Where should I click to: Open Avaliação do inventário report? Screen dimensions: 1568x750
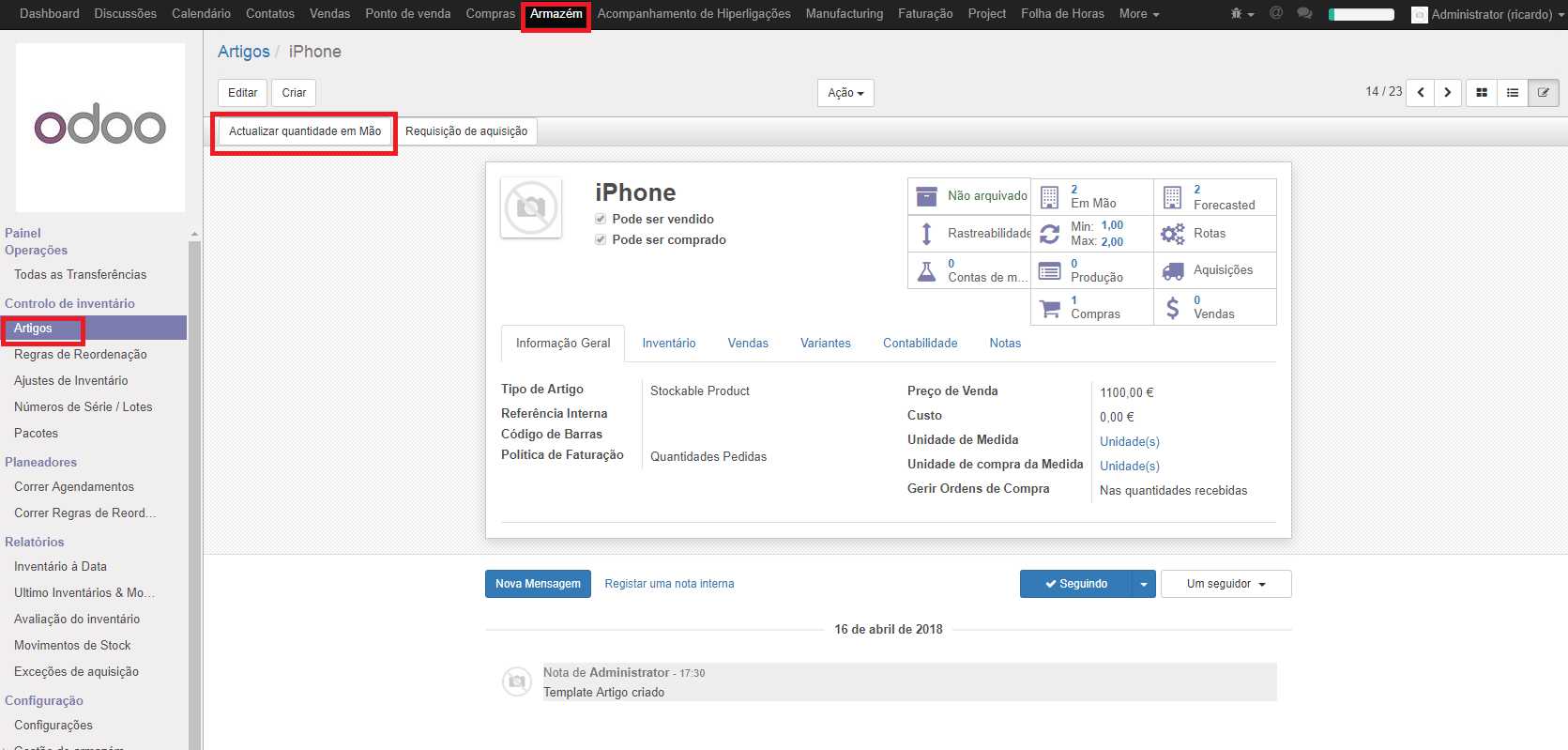77,619
